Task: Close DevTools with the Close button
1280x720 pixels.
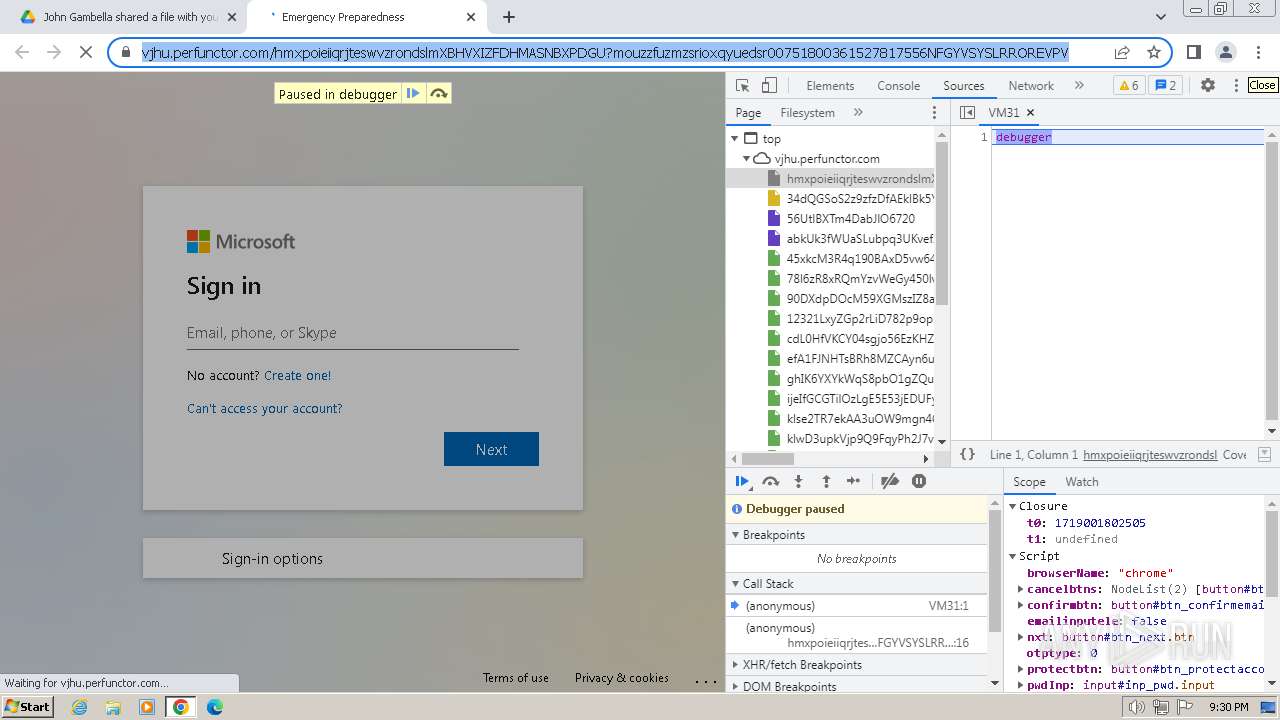Action: pos(1262,85)
